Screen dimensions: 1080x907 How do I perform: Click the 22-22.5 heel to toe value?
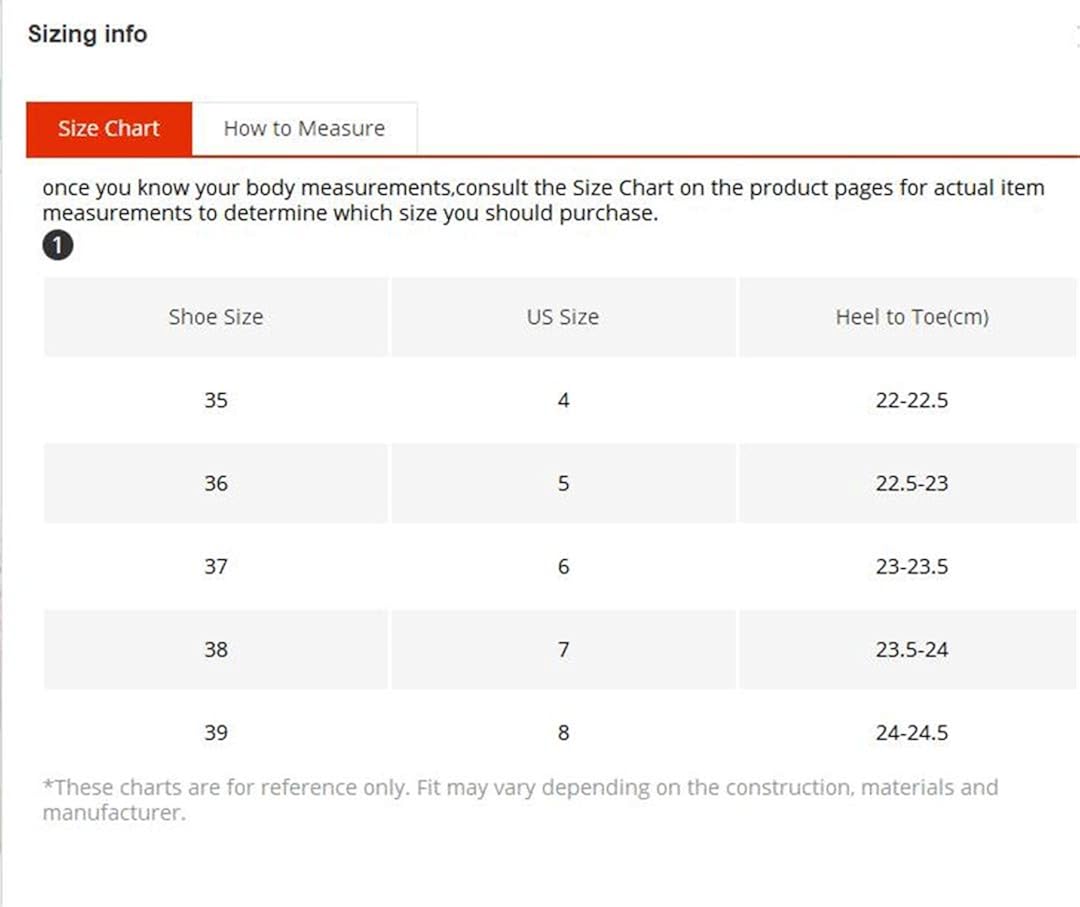[x=911, y=400]
